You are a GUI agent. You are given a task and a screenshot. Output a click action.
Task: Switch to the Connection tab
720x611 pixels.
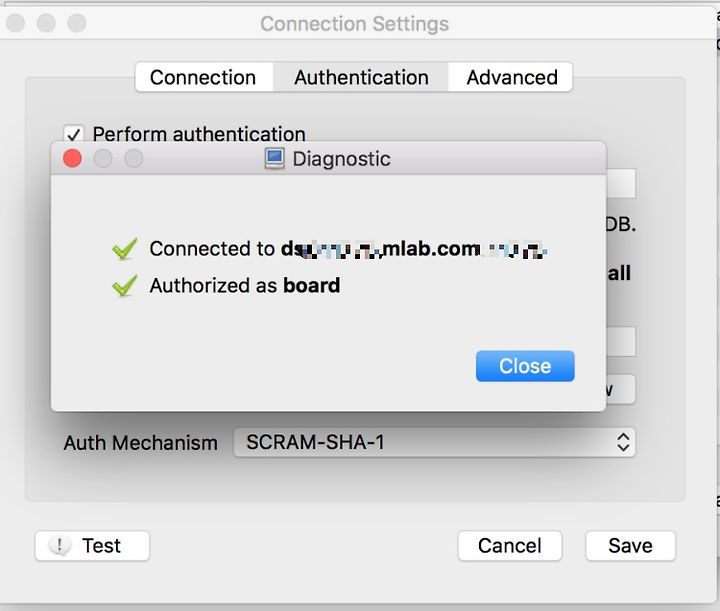pos(203,77)
